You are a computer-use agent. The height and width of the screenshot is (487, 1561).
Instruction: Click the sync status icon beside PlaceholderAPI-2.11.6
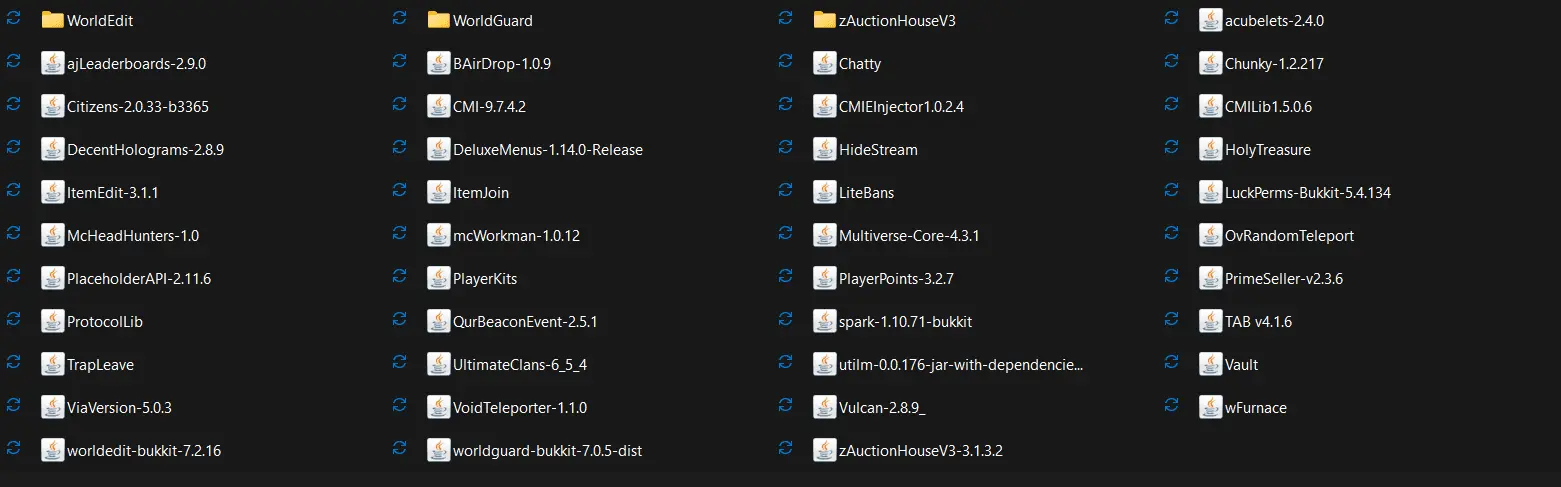[13, 277]
